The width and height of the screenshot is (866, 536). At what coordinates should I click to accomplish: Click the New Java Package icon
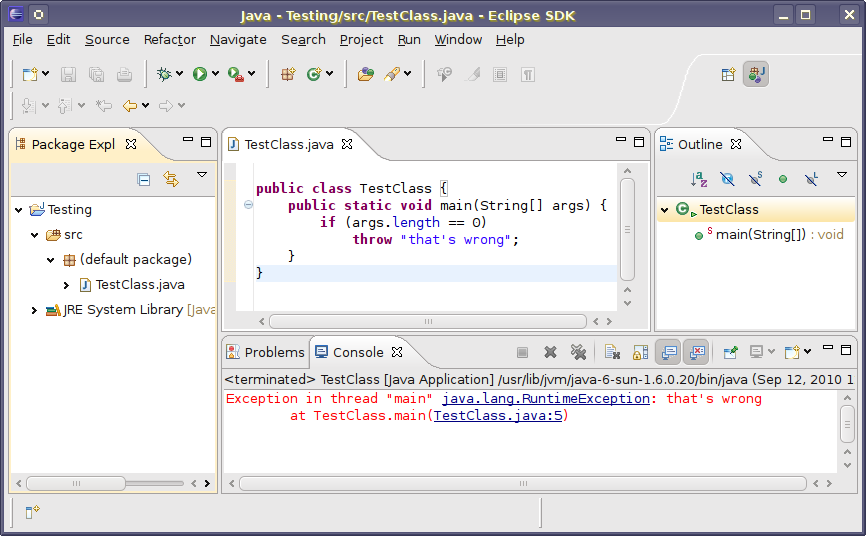click(x=287, y=74)
